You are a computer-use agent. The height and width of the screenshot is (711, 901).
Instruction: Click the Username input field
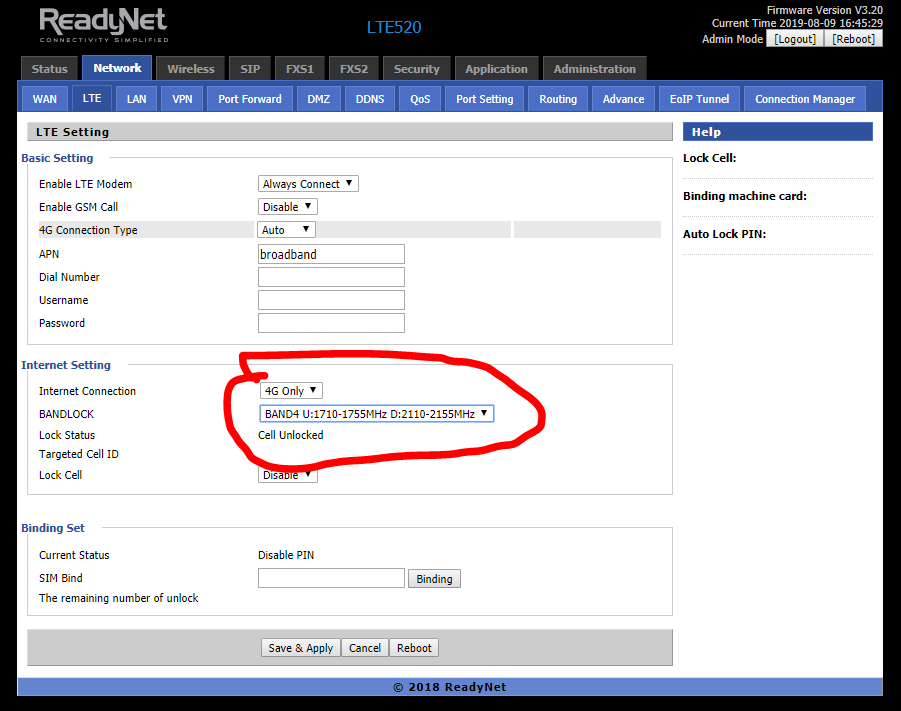(331, 300)
